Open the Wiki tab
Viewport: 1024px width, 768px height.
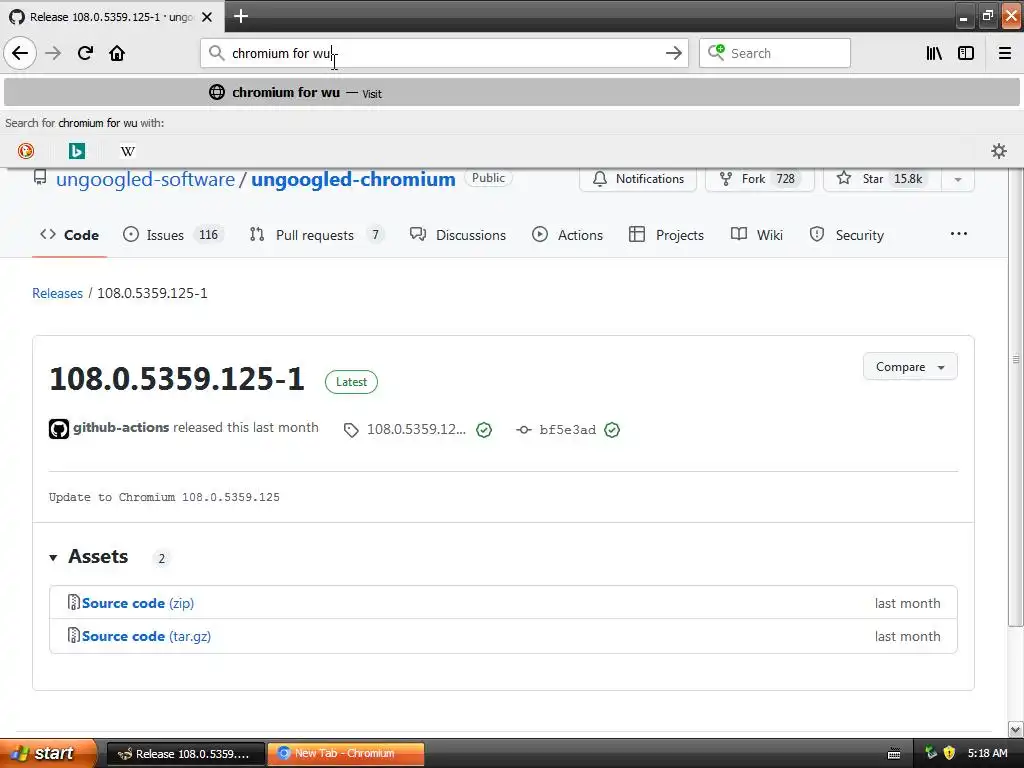(x=757, y=235)
